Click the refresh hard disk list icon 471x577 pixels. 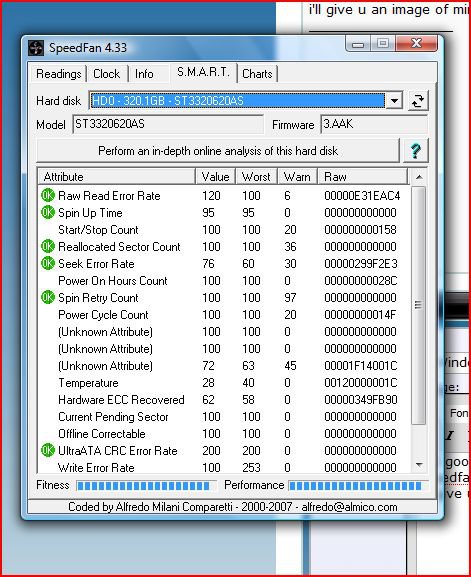click(418, 100)
